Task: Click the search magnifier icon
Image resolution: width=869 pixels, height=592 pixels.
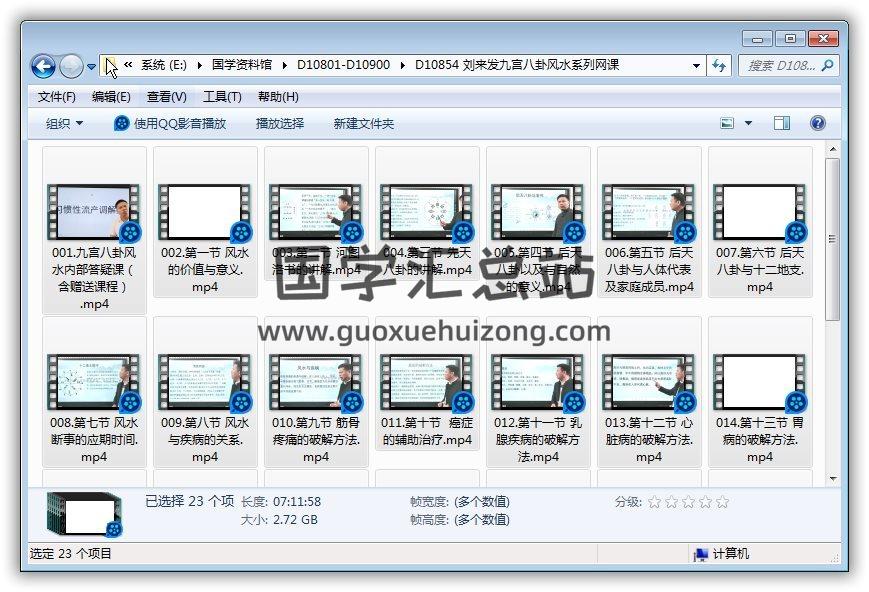Action: coord(827,65)
